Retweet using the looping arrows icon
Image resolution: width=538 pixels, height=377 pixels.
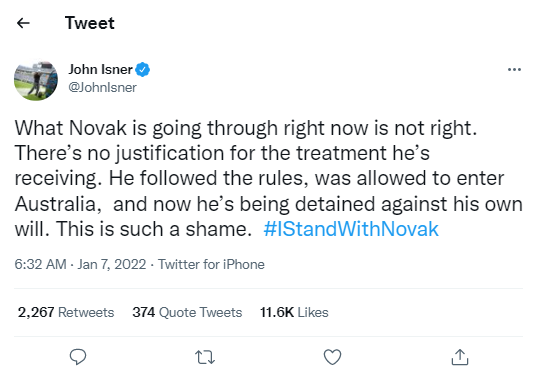(x=205, y=357)
